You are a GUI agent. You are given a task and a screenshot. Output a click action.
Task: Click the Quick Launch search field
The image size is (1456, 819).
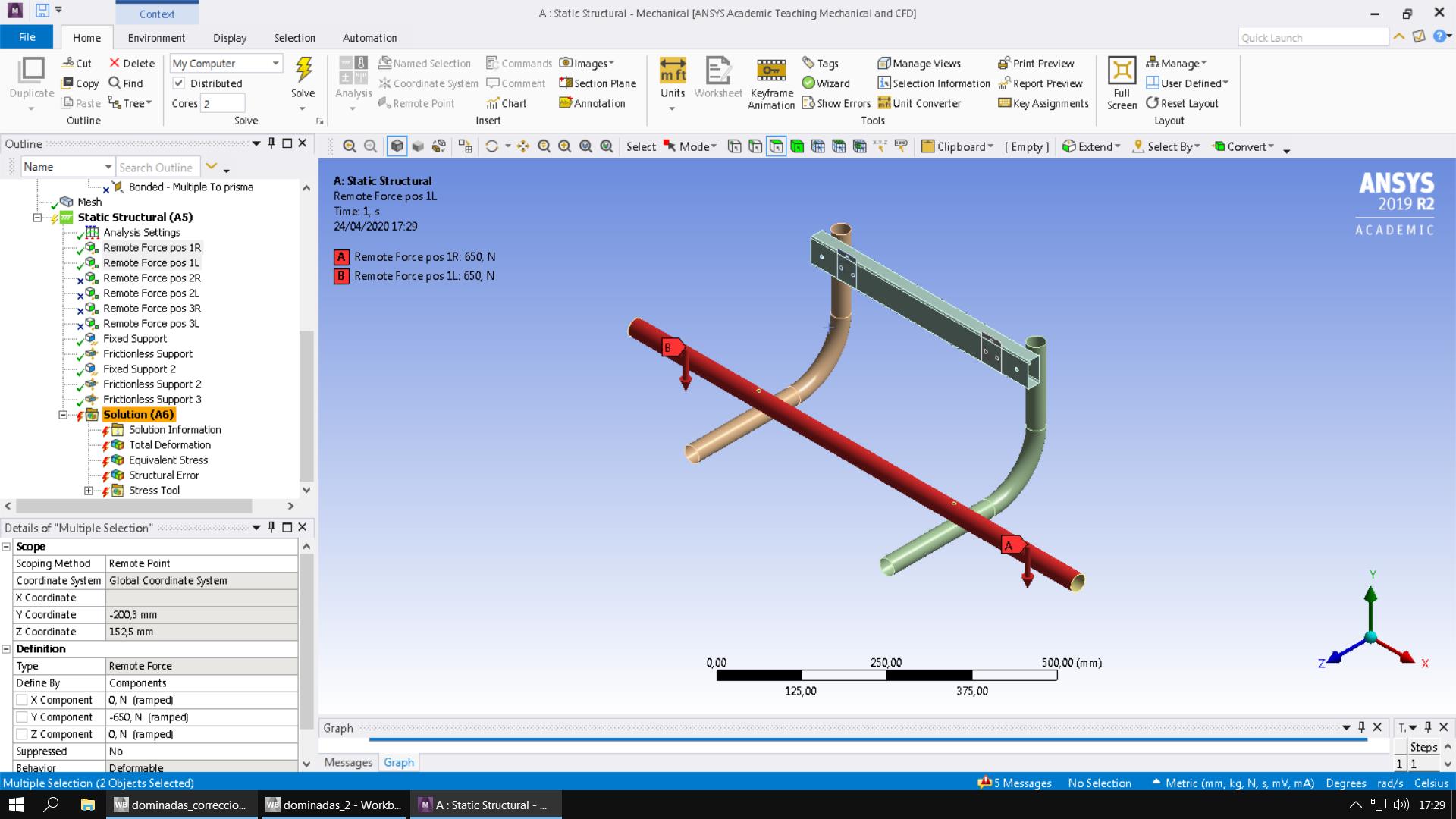pyautogui.click(x=1312, y=38)
